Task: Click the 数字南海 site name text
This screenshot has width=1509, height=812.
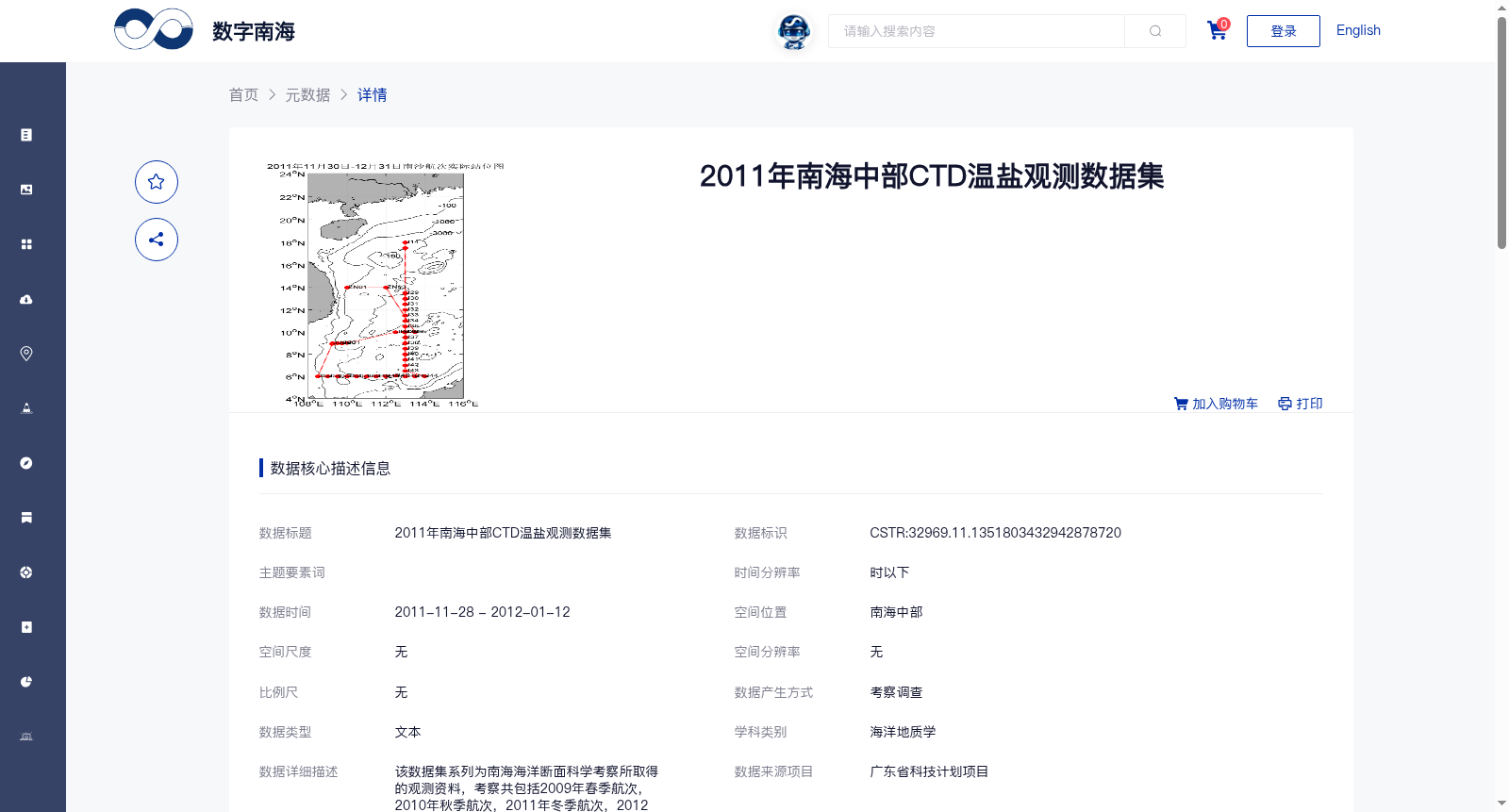Action: [254, 31]
